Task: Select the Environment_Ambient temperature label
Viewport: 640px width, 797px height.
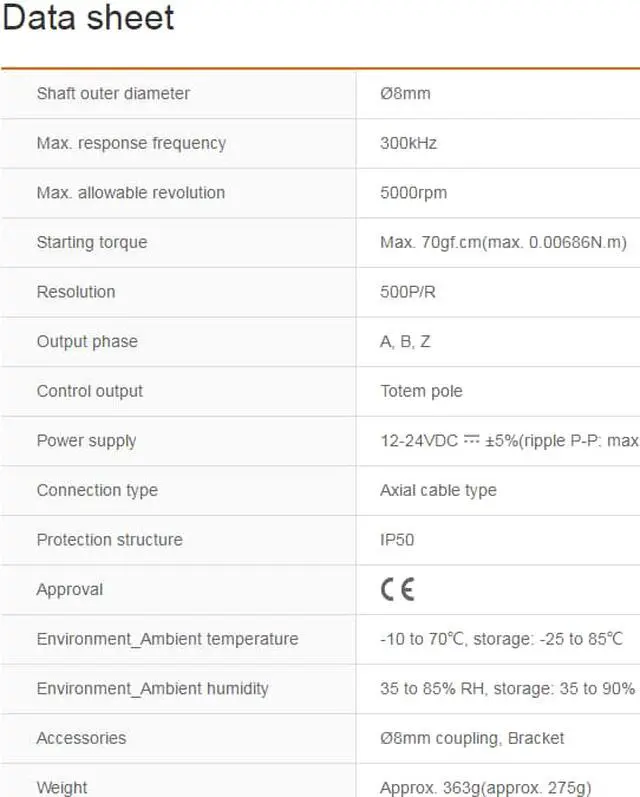Action: coord(167,639)
